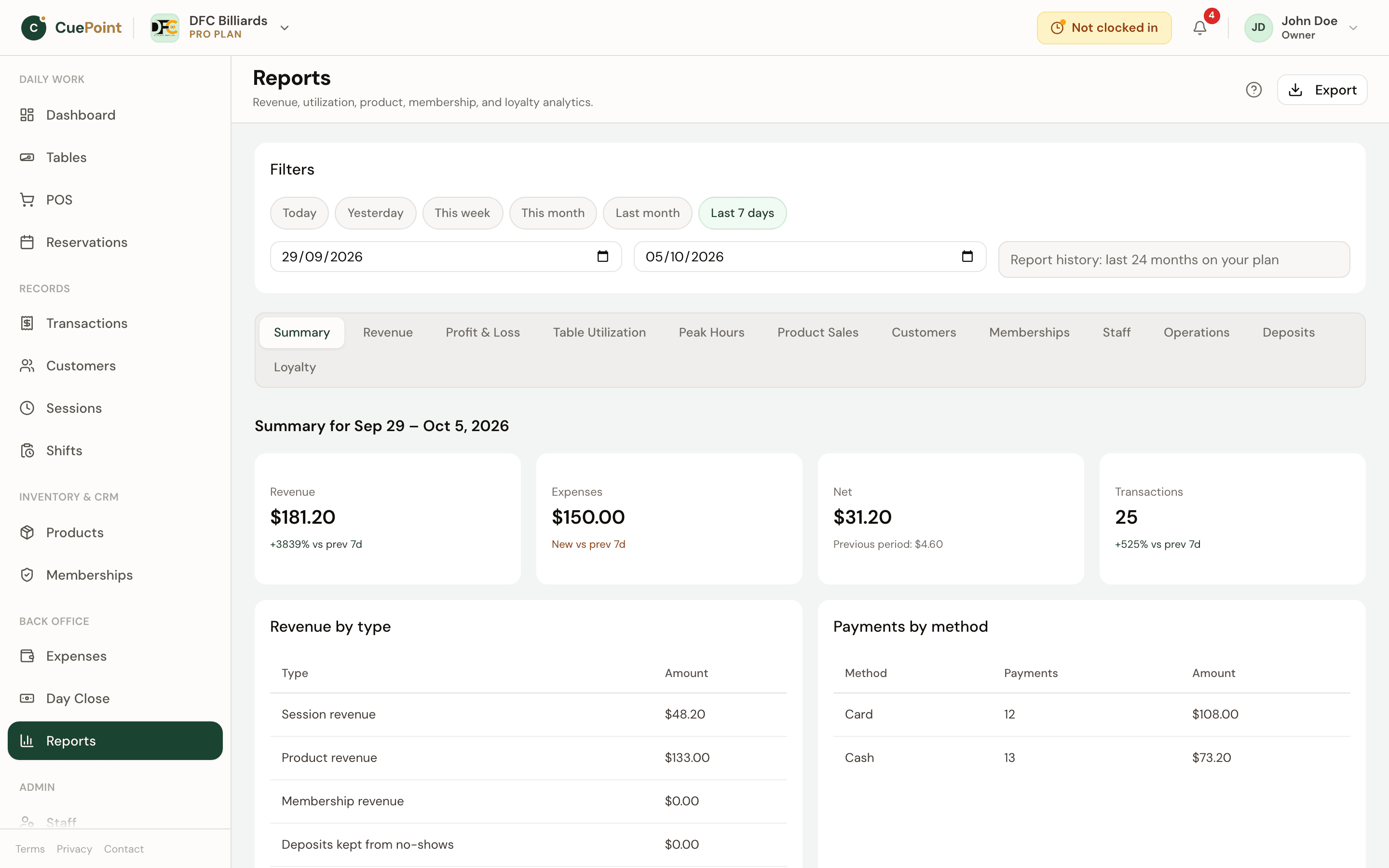1389x868 pixels.
Task: Open POS via cart icon
Action: (27, 200)
